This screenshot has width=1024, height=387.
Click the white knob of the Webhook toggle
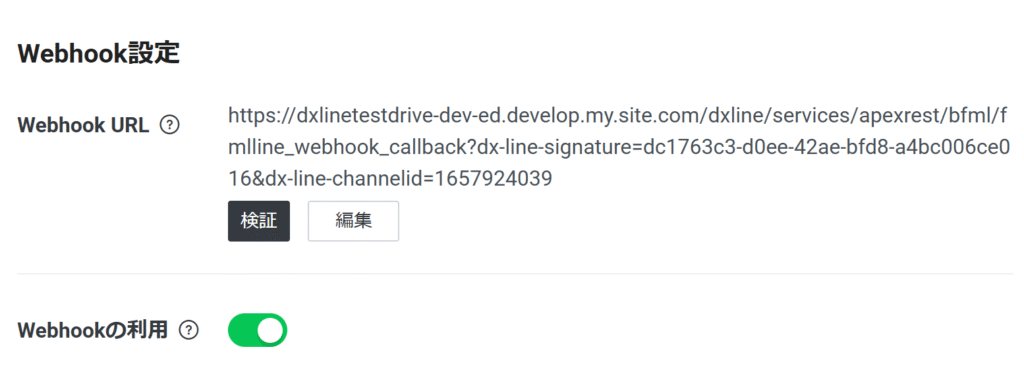(x=271, y=330)
